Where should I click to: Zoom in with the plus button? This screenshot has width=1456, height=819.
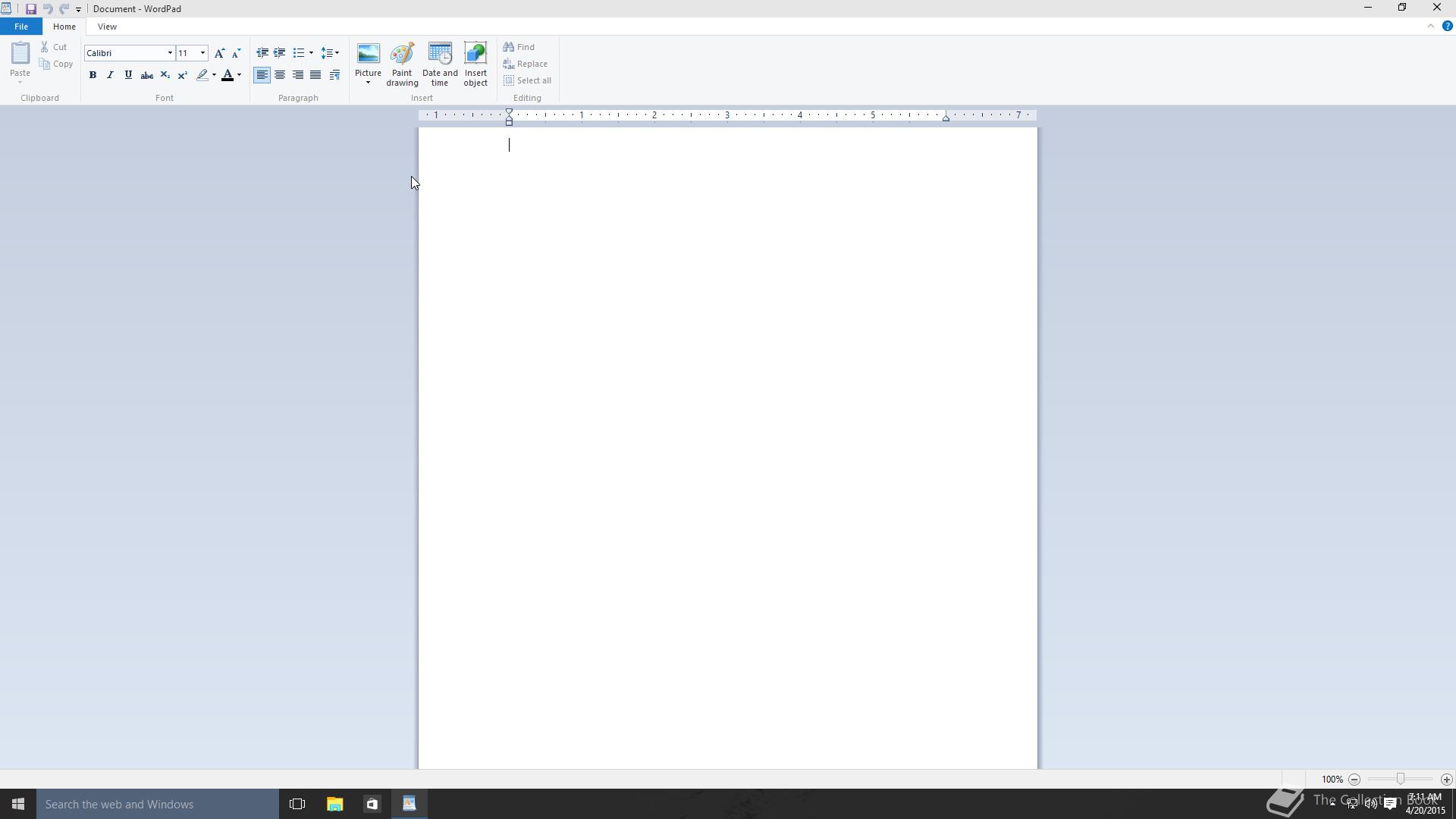1446,780
